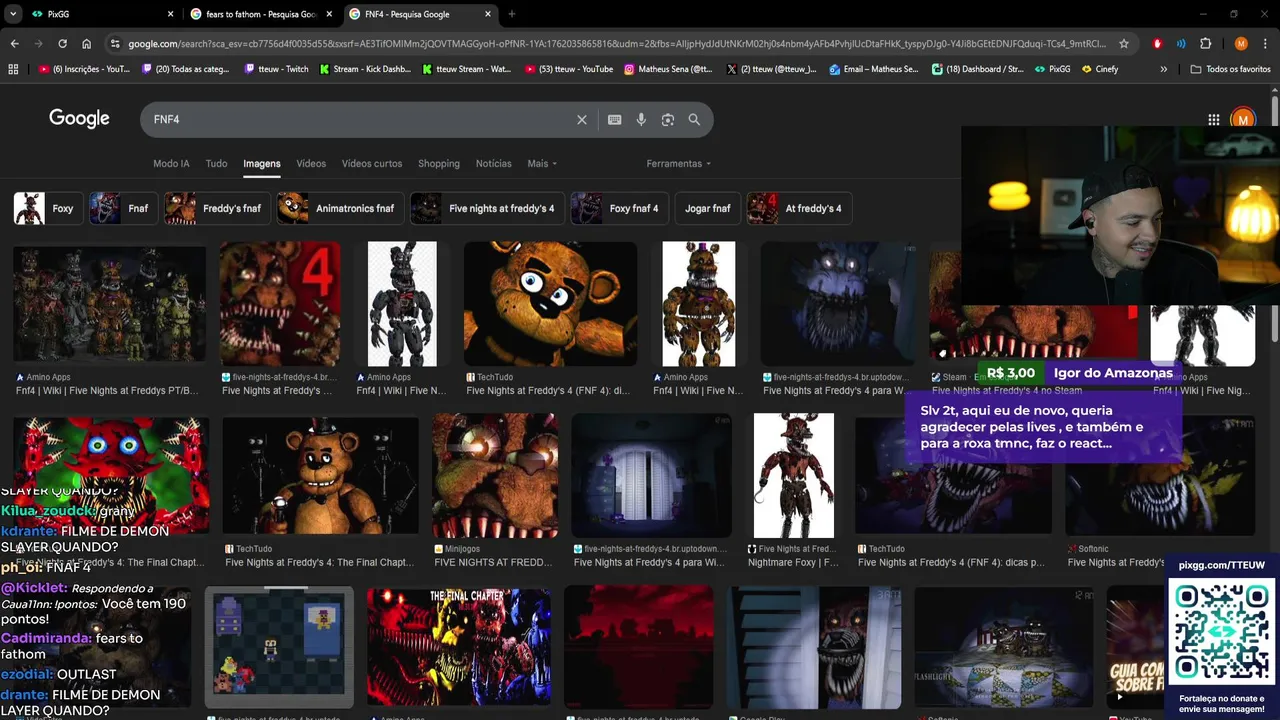Expand the Ferramentas dropdown

point(678,164)
